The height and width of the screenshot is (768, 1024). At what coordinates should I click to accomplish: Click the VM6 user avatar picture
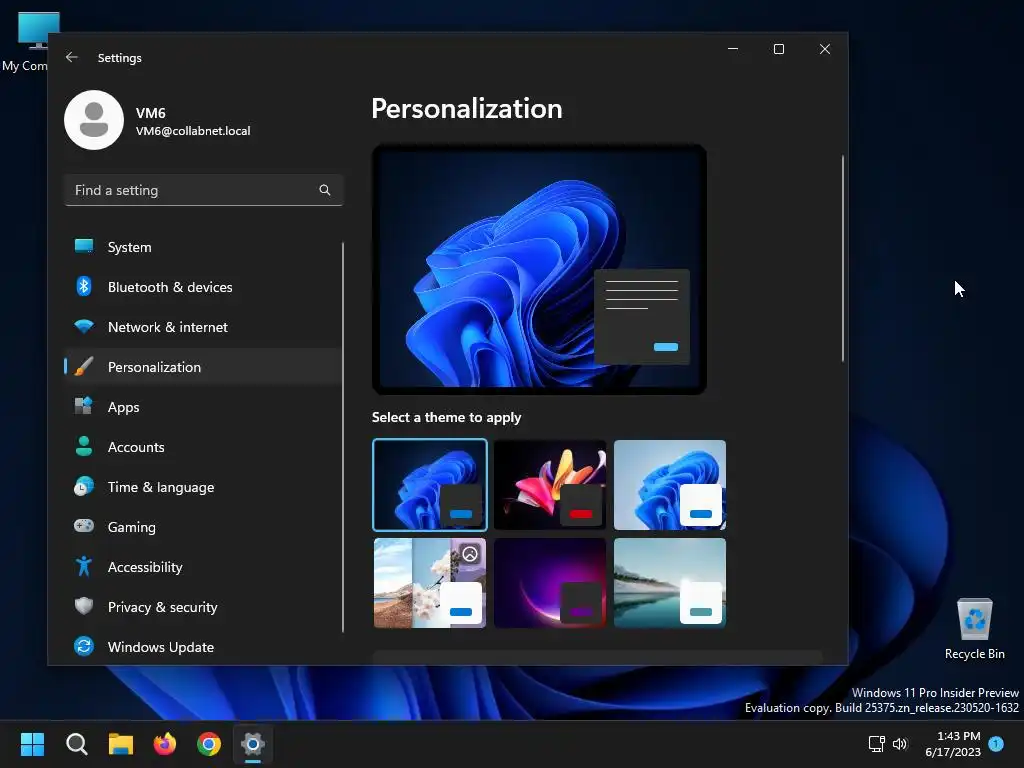[94, 120]
